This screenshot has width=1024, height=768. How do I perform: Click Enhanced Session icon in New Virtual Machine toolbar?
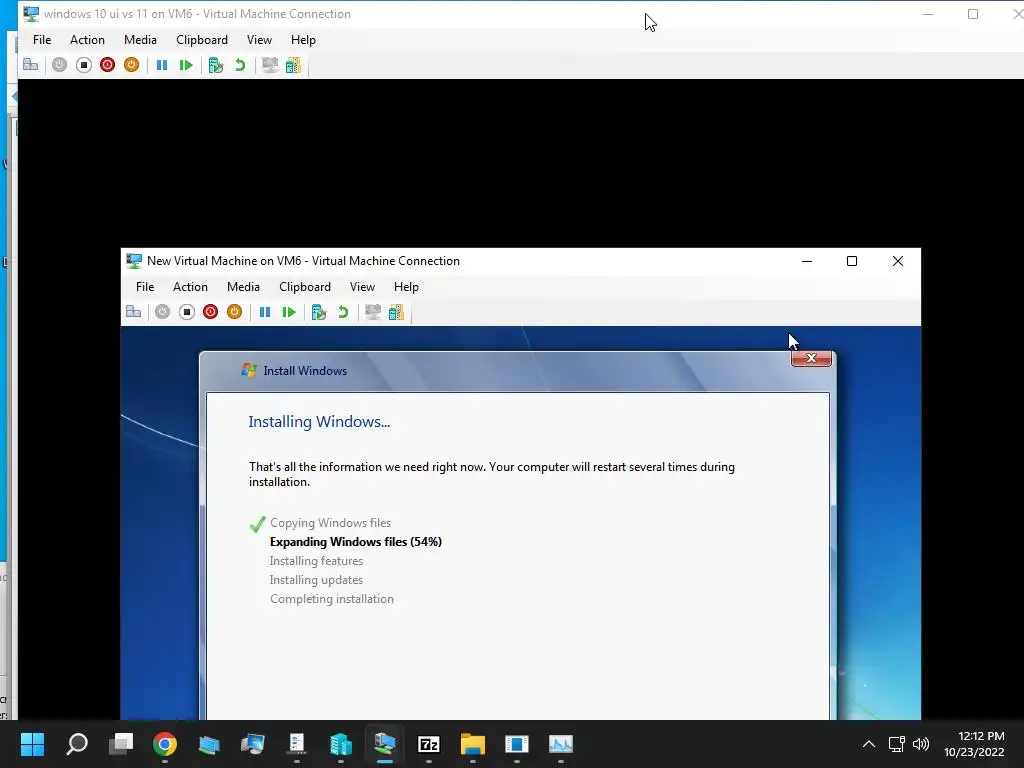[x=373, y=312]
